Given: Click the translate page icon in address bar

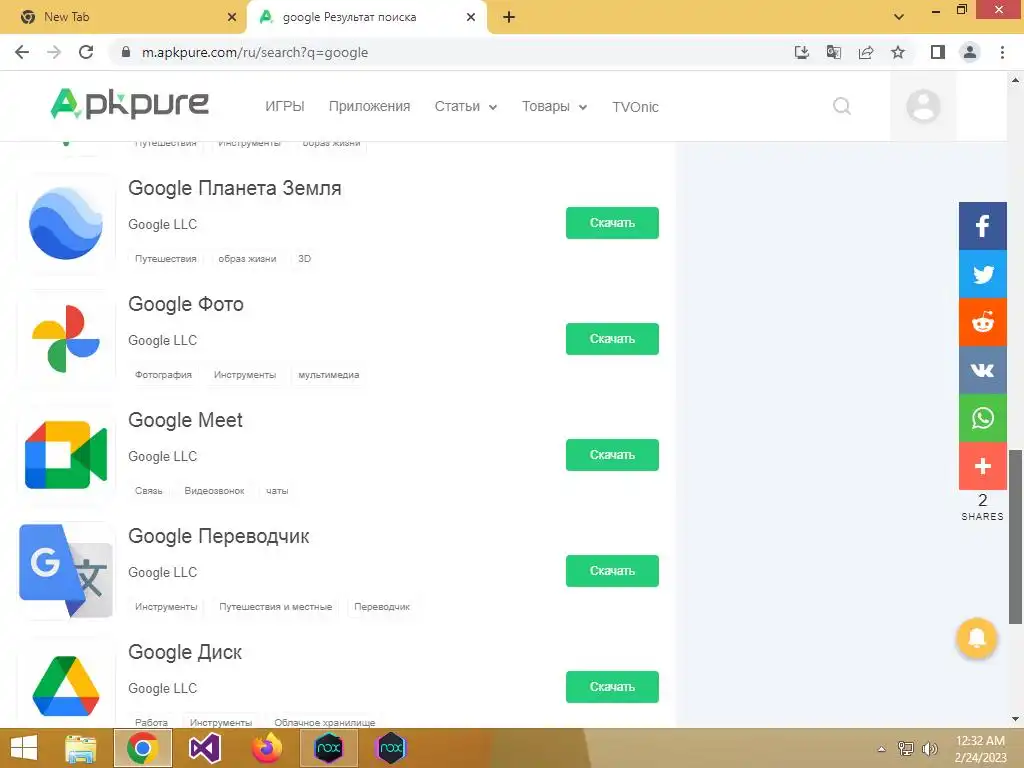Looking at the screenshot, I should coord(834,52).
